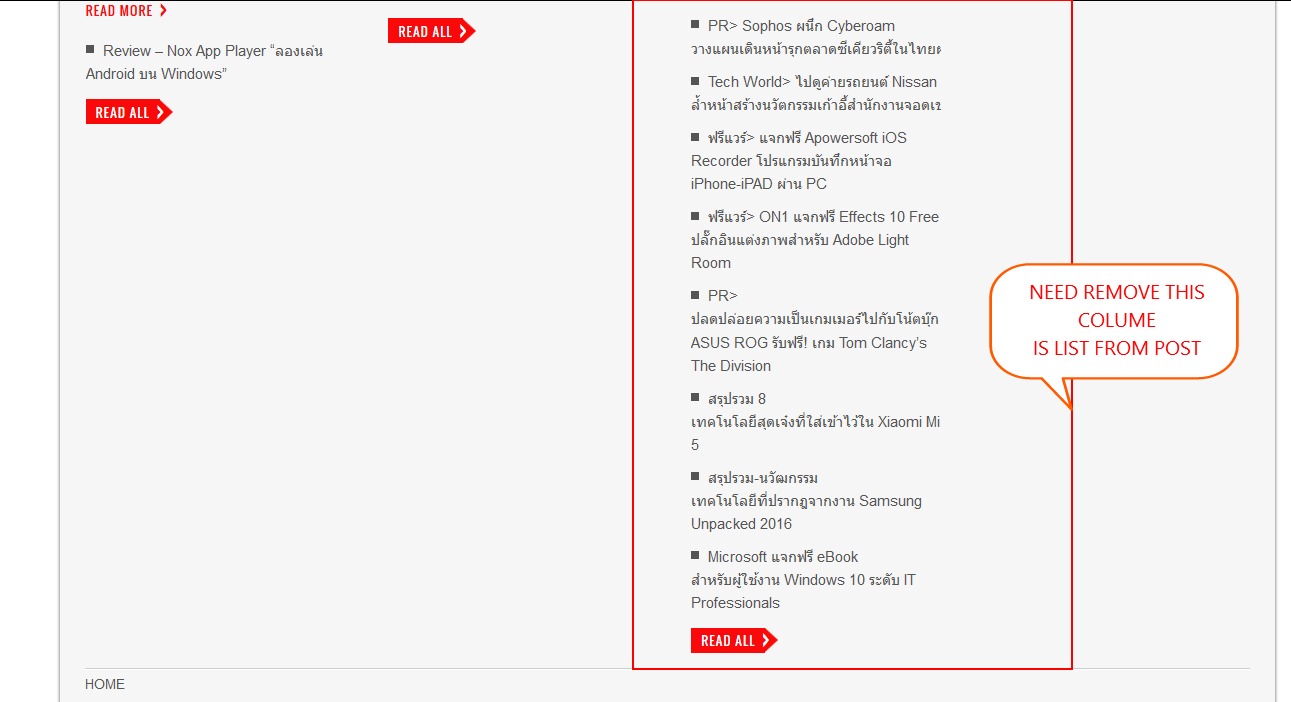The width and height of the screenshot is (1291, 702).
Task: Click the bullet before the ASUS ROG PR
Action: pos(695,295)
